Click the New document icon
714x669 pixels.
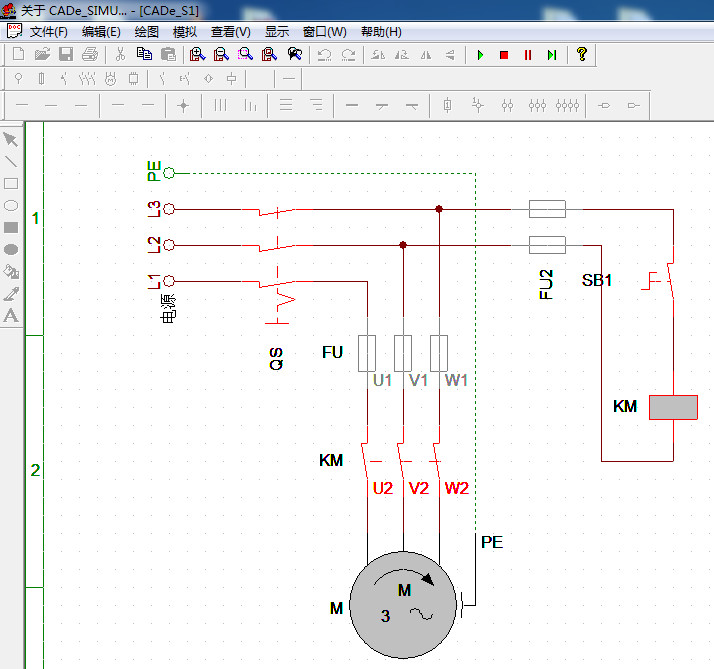(18, 54)
